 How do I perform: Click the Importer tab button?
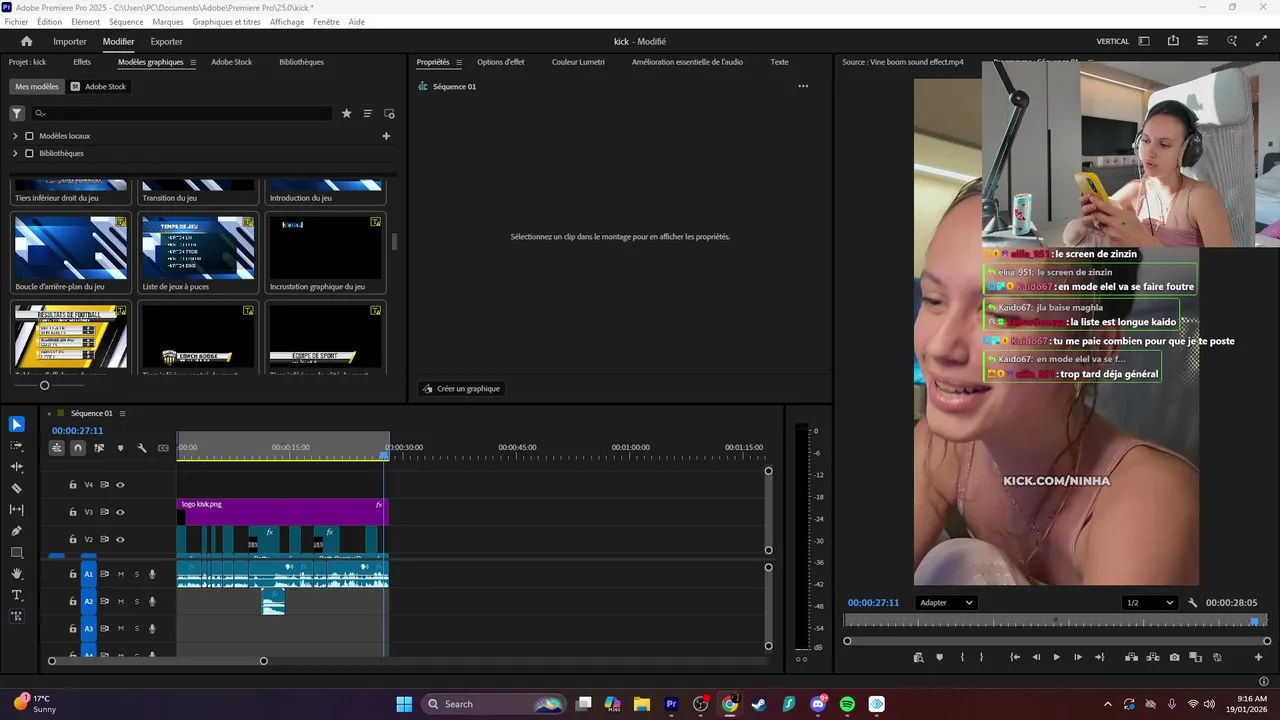pos(70,41)
